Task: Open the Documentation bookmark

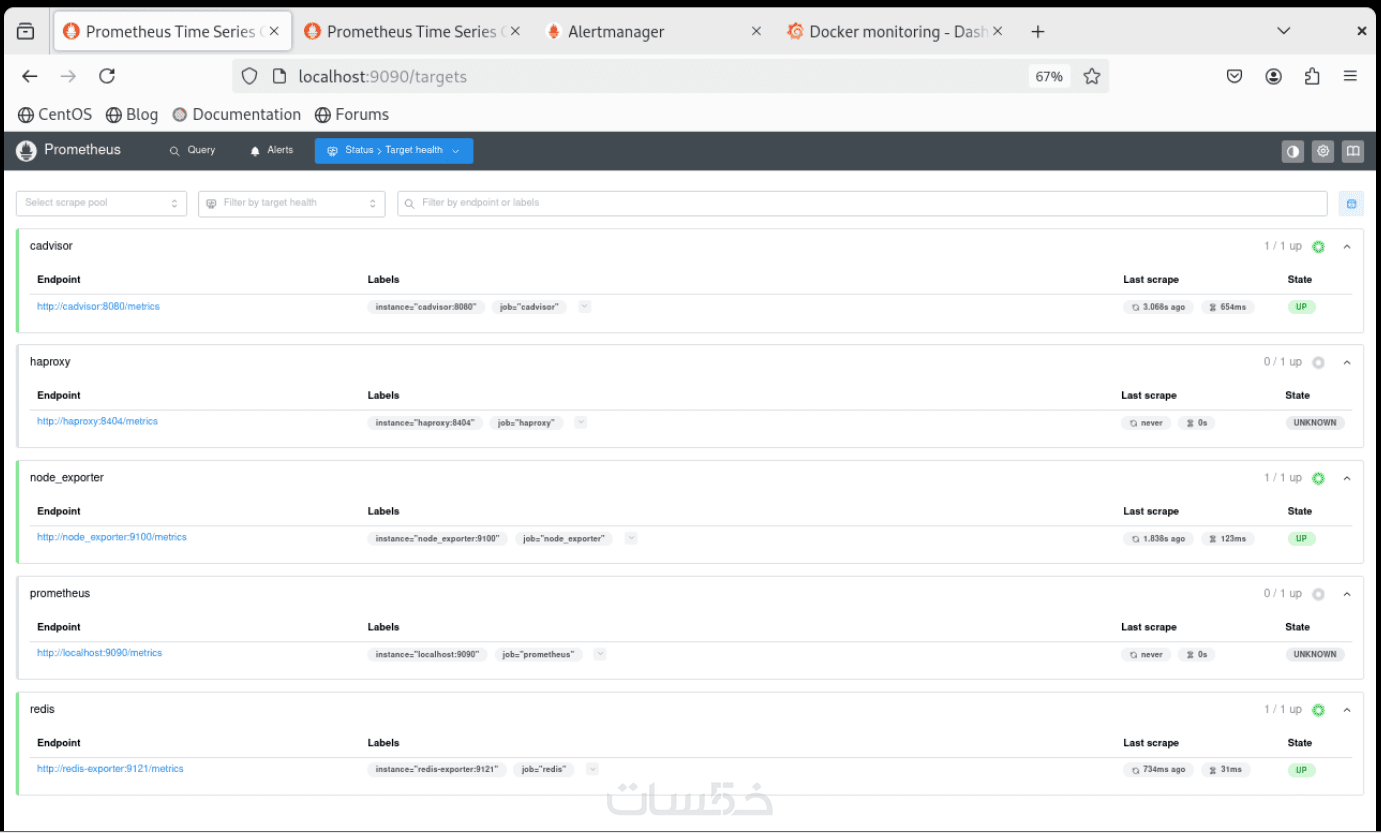Action: point(237,115)
